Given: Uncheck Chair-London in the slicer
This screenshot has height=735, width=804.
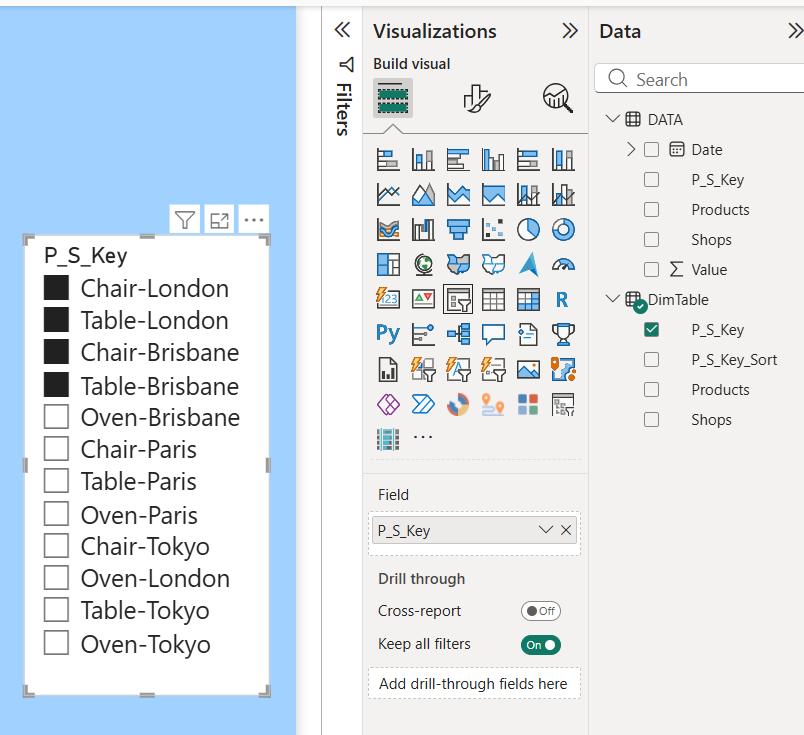Looking at the screenshot, I should coord(56,288).
